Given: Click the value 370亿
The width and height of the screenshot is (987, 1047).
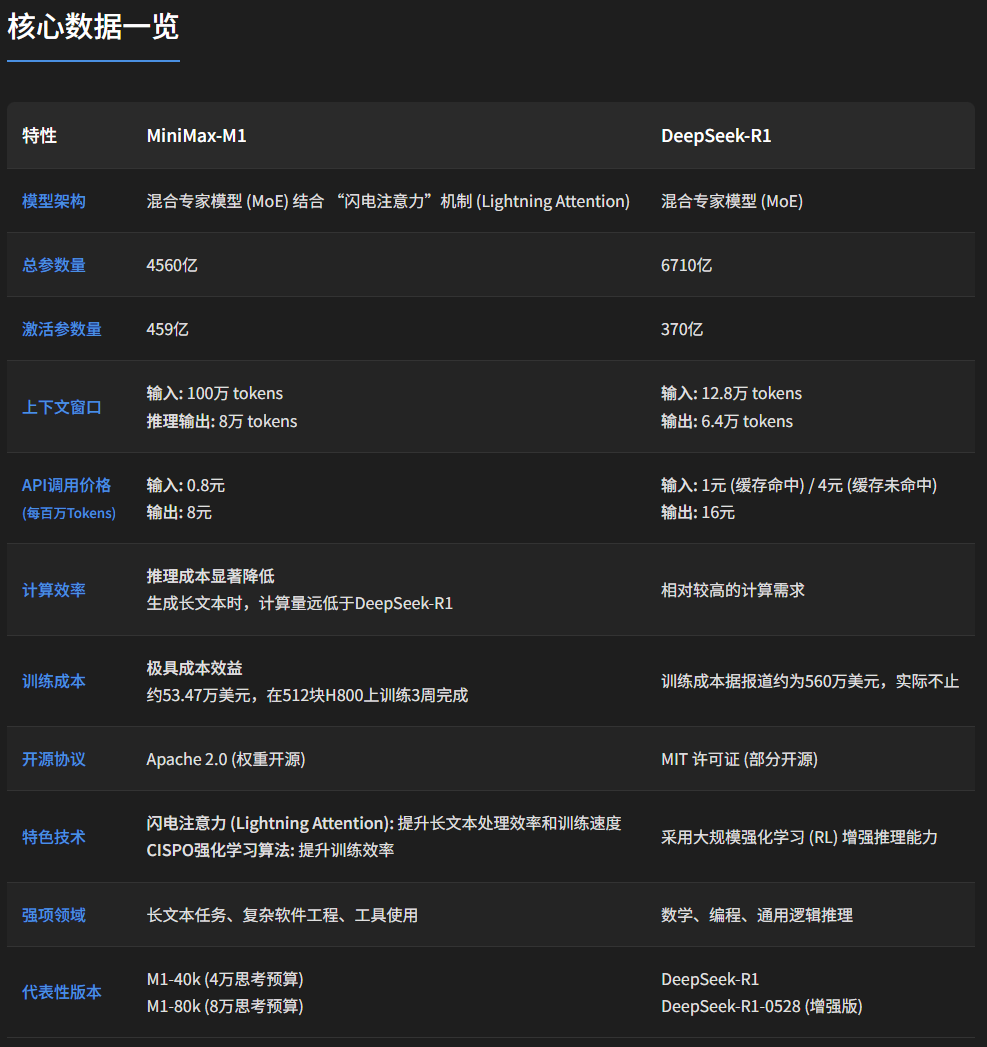Looking at the screenshot, I should tap(681, 329).
